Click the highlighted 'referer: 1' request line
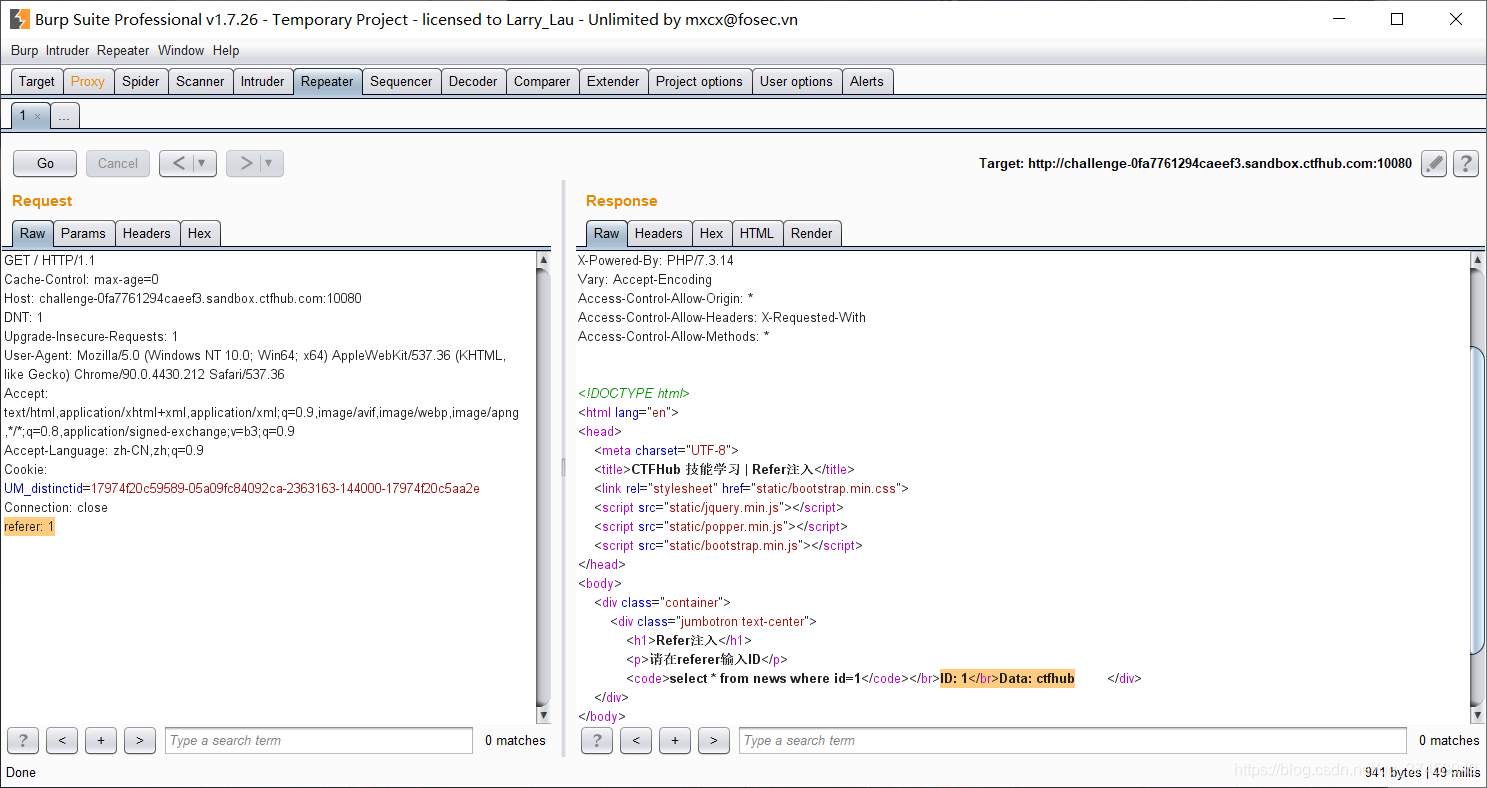Viewport: 1487px width, 788px height. [x=29, y=527]
